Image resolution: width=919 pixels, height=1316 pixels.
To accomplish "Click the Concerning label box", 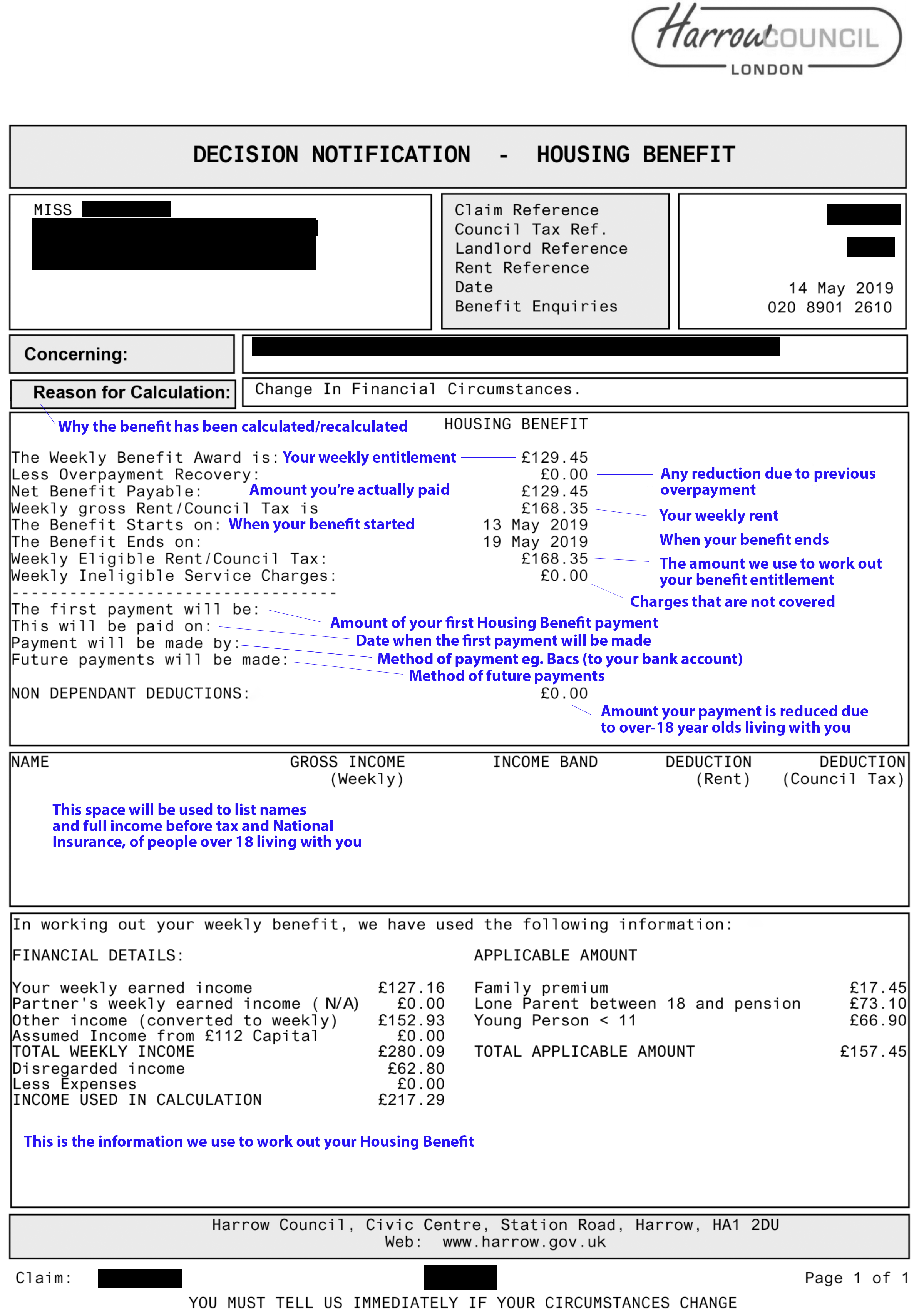I will (x=122, y=354).
